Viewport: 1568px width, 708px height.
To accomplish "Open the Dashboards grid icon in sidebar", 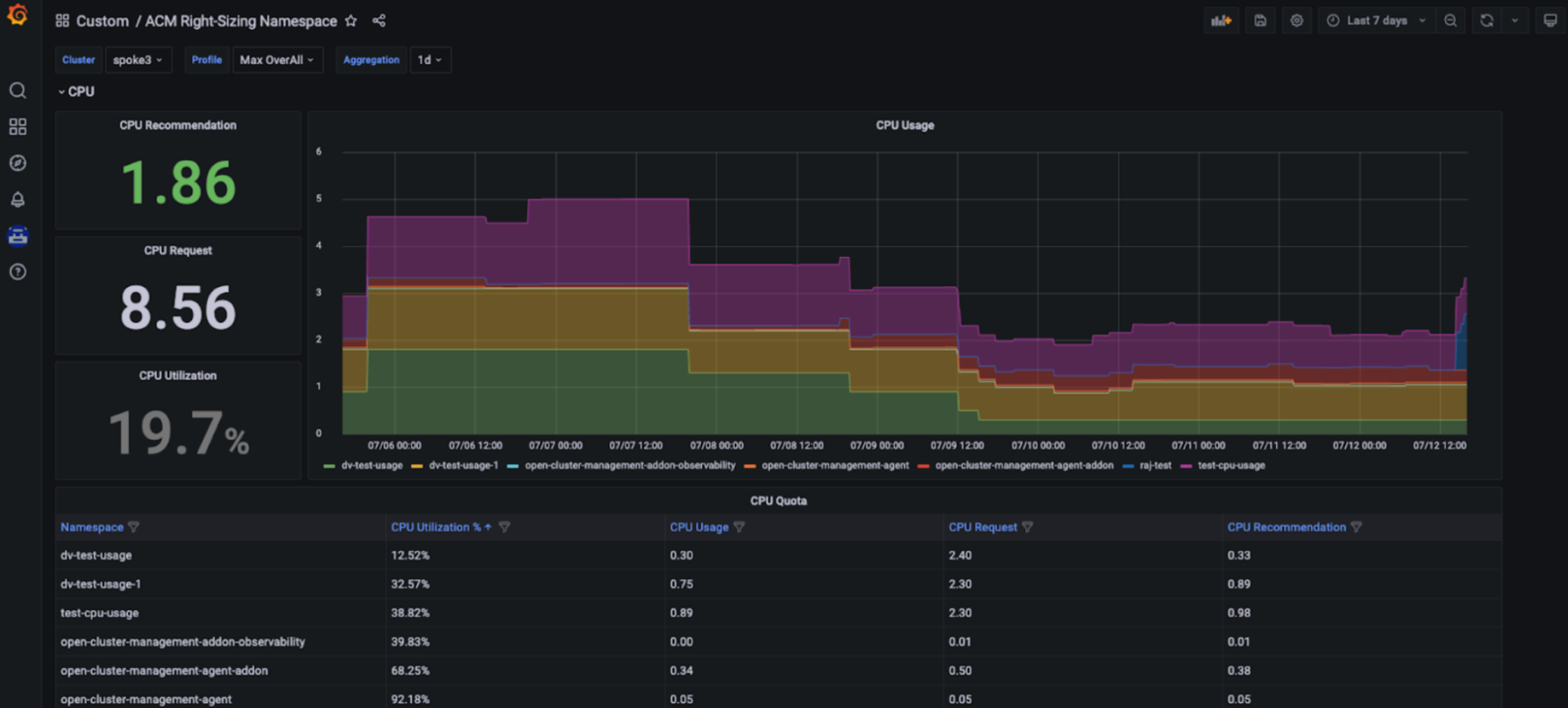I will coord(17,127).
